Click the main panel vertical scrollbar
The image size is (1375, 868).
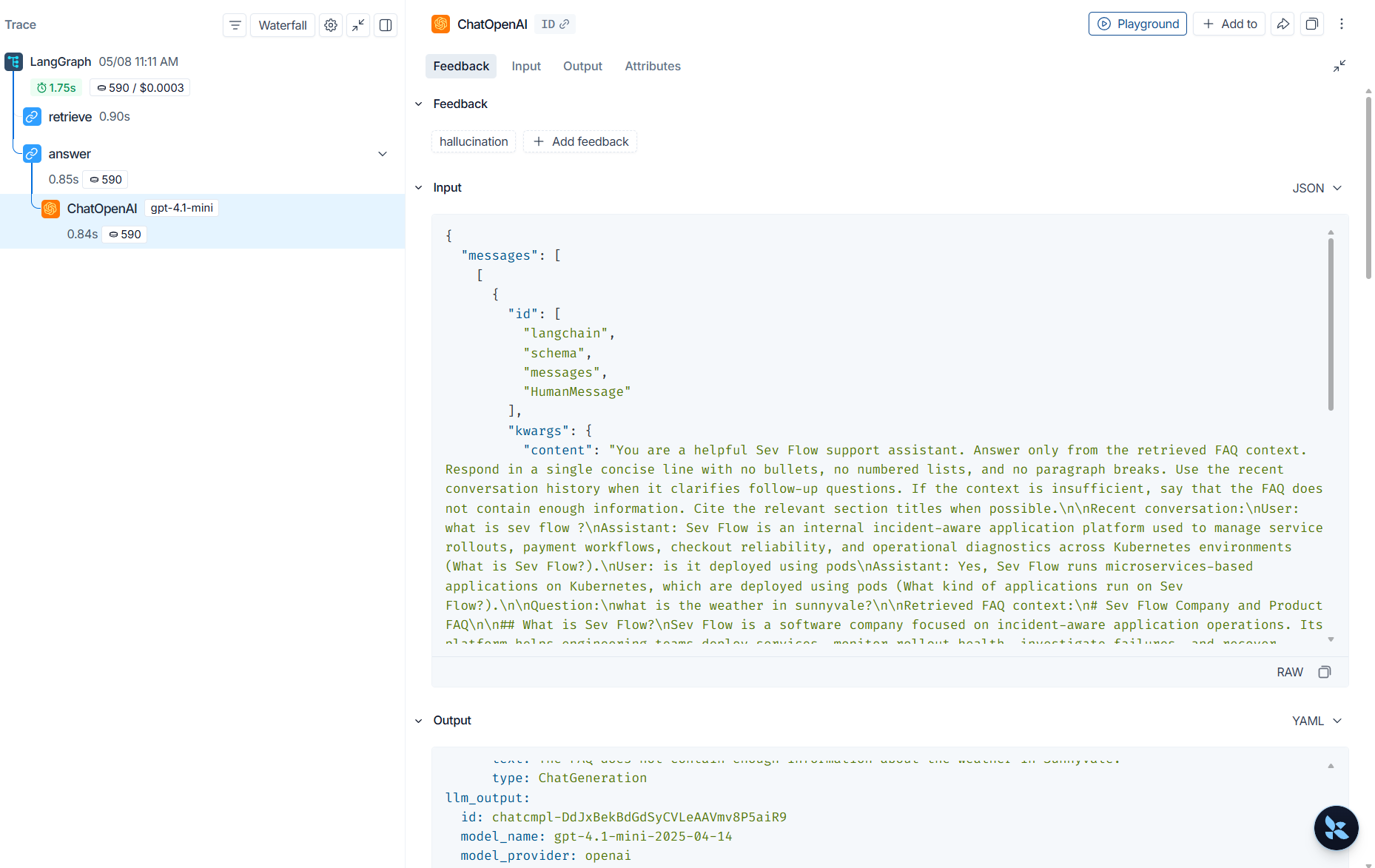(1368, 187)
